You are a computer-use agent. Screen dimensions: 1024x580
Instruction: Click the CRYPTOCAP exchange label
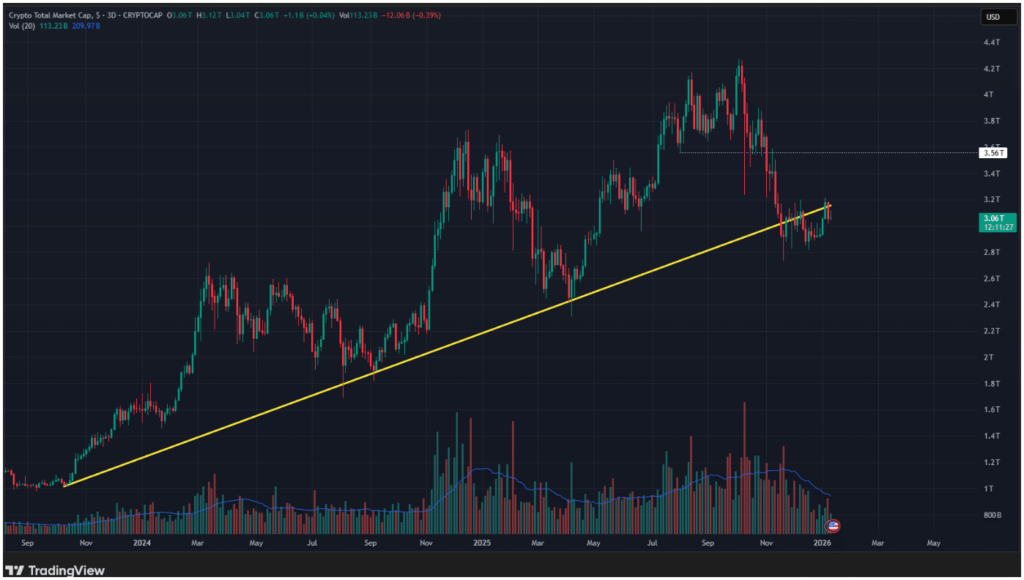tap(140, 16)
